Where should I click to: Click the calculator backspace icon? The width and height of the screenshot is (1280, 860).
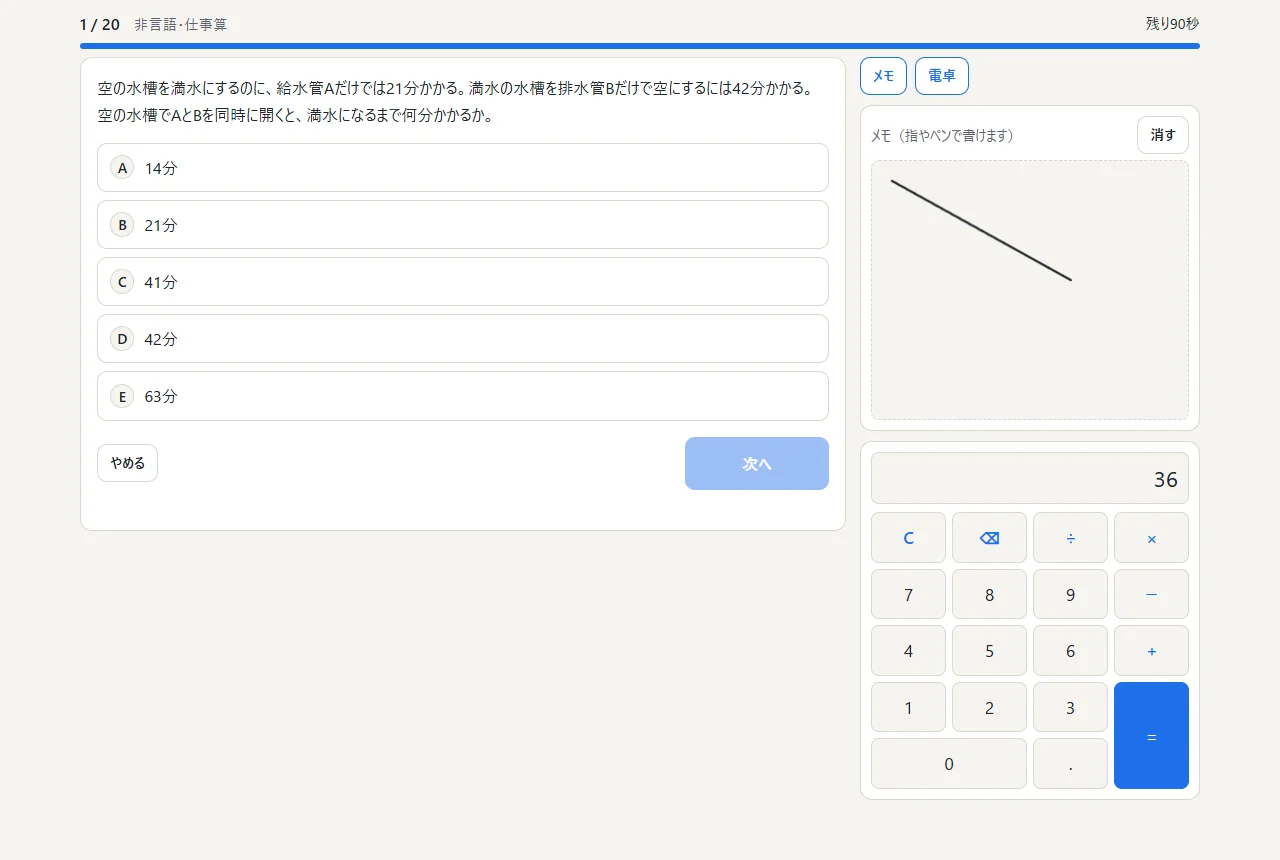coord(989,538)
